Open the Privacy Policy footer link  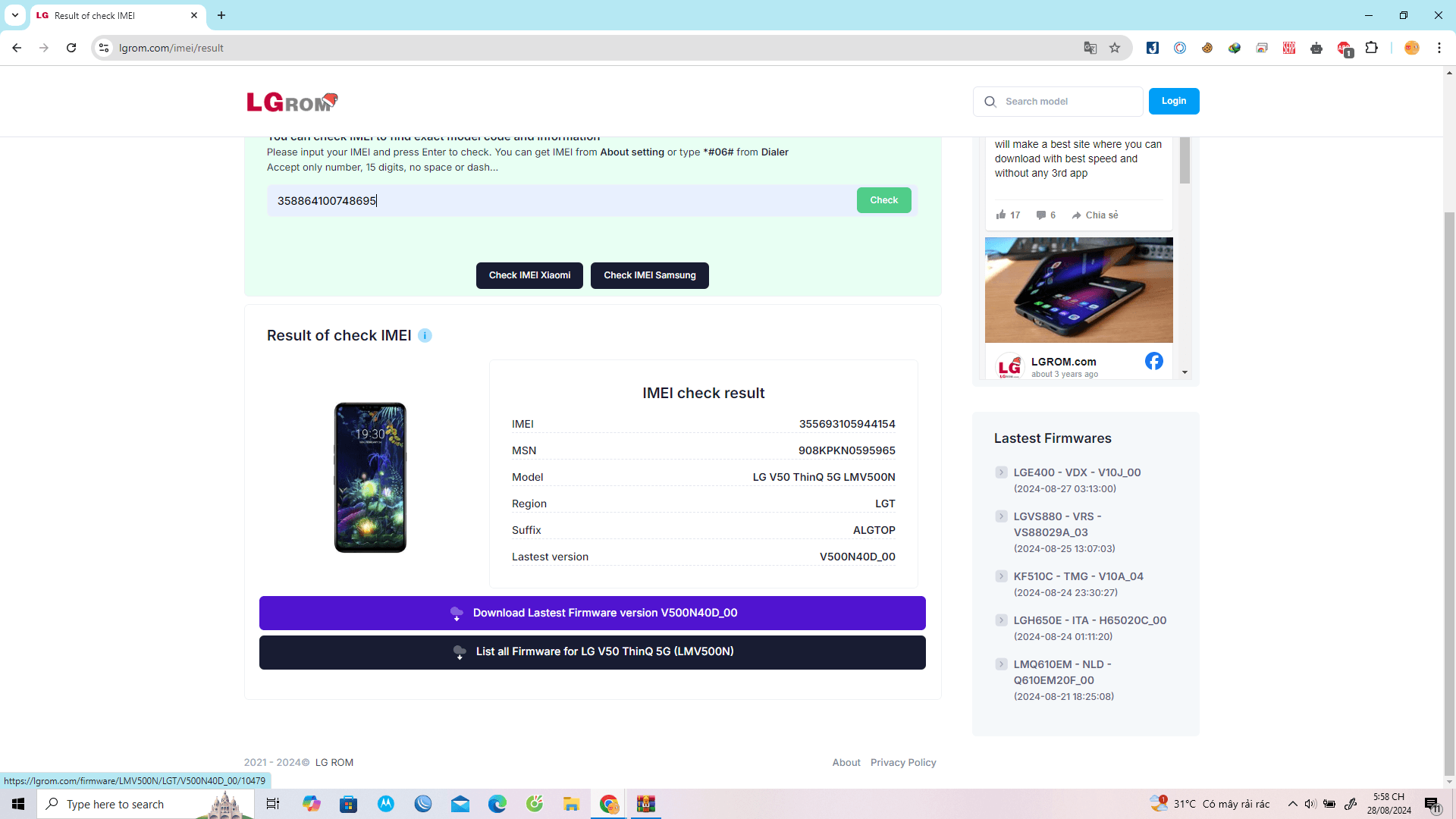coord(902,762)
